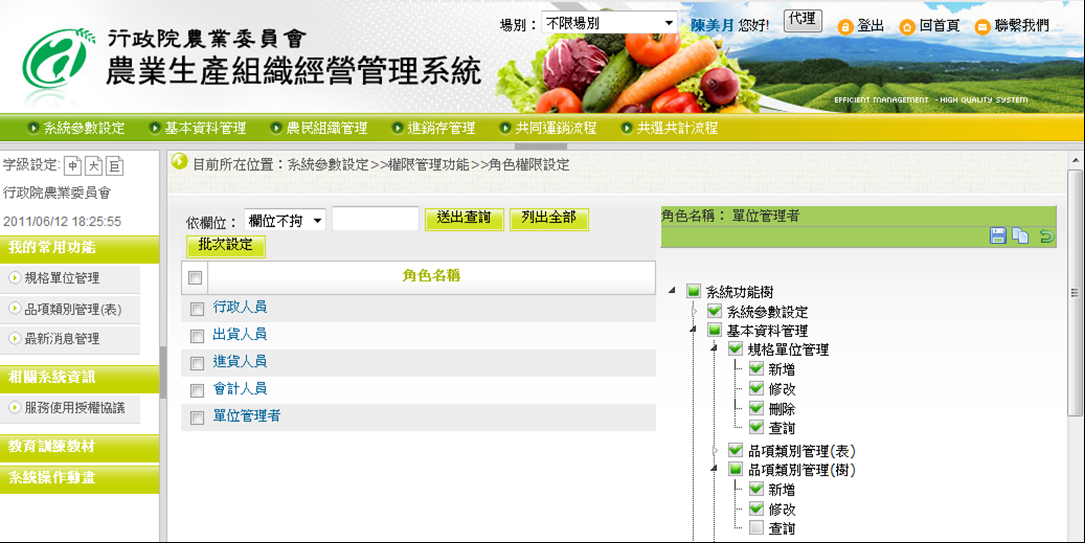Collapse the 規格單位管理 tree node
The height and width of the screenshot is (543, 1085).
click(x=714, y=350)
